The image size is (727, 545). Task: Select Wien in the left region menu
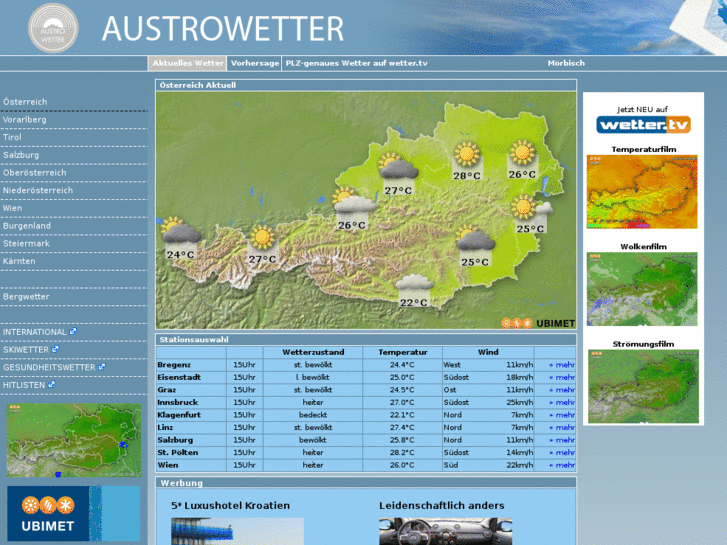(x=12, y=207)
